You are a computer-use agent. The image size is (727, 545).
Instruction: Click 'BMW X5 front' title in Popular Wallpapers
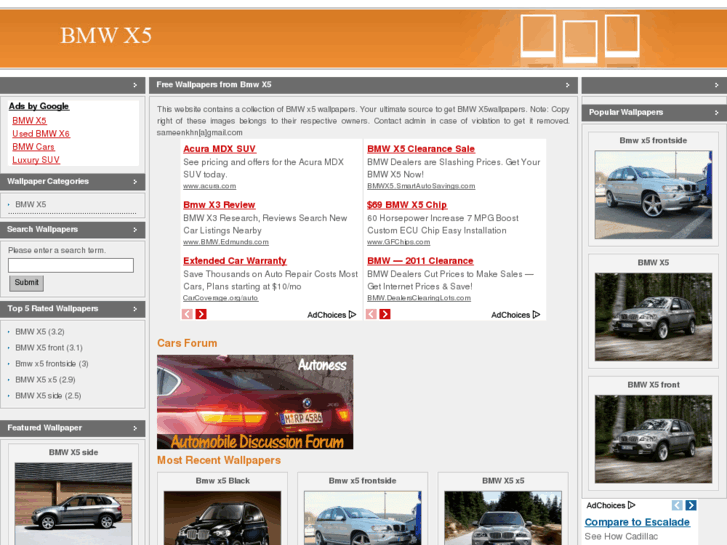[x=653, y=385]
